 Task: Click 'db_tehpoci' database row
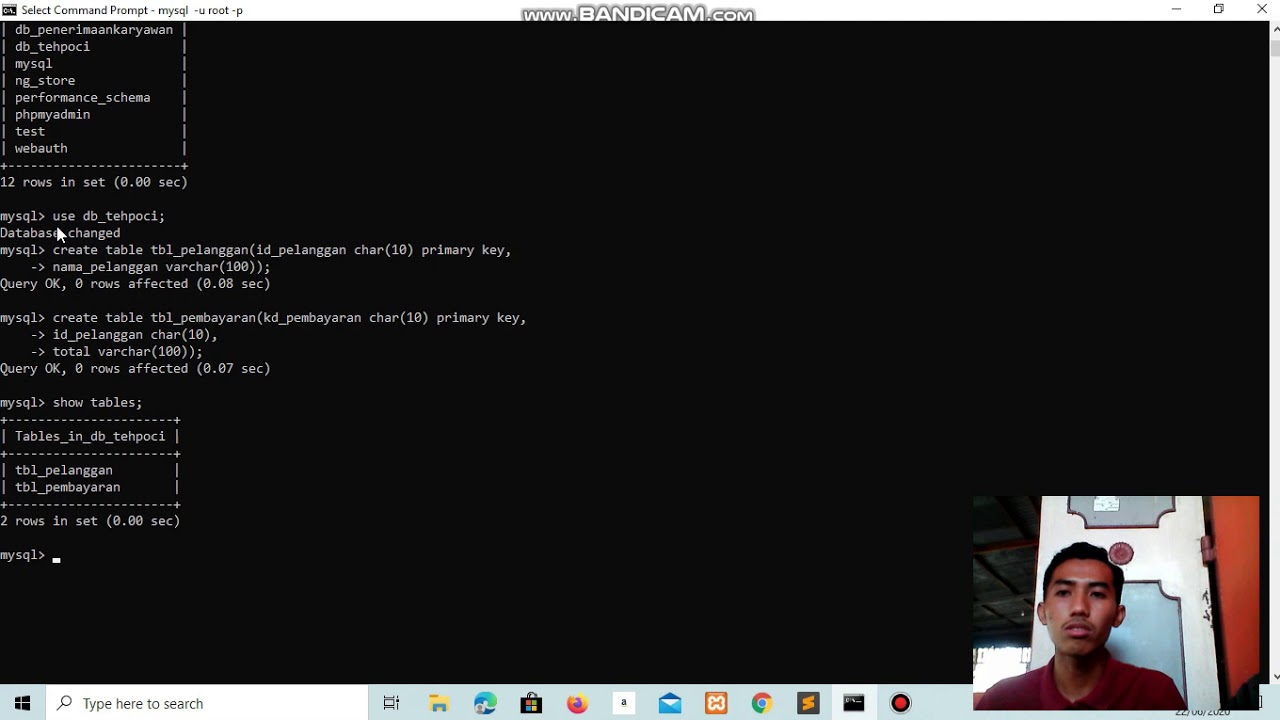52,47
